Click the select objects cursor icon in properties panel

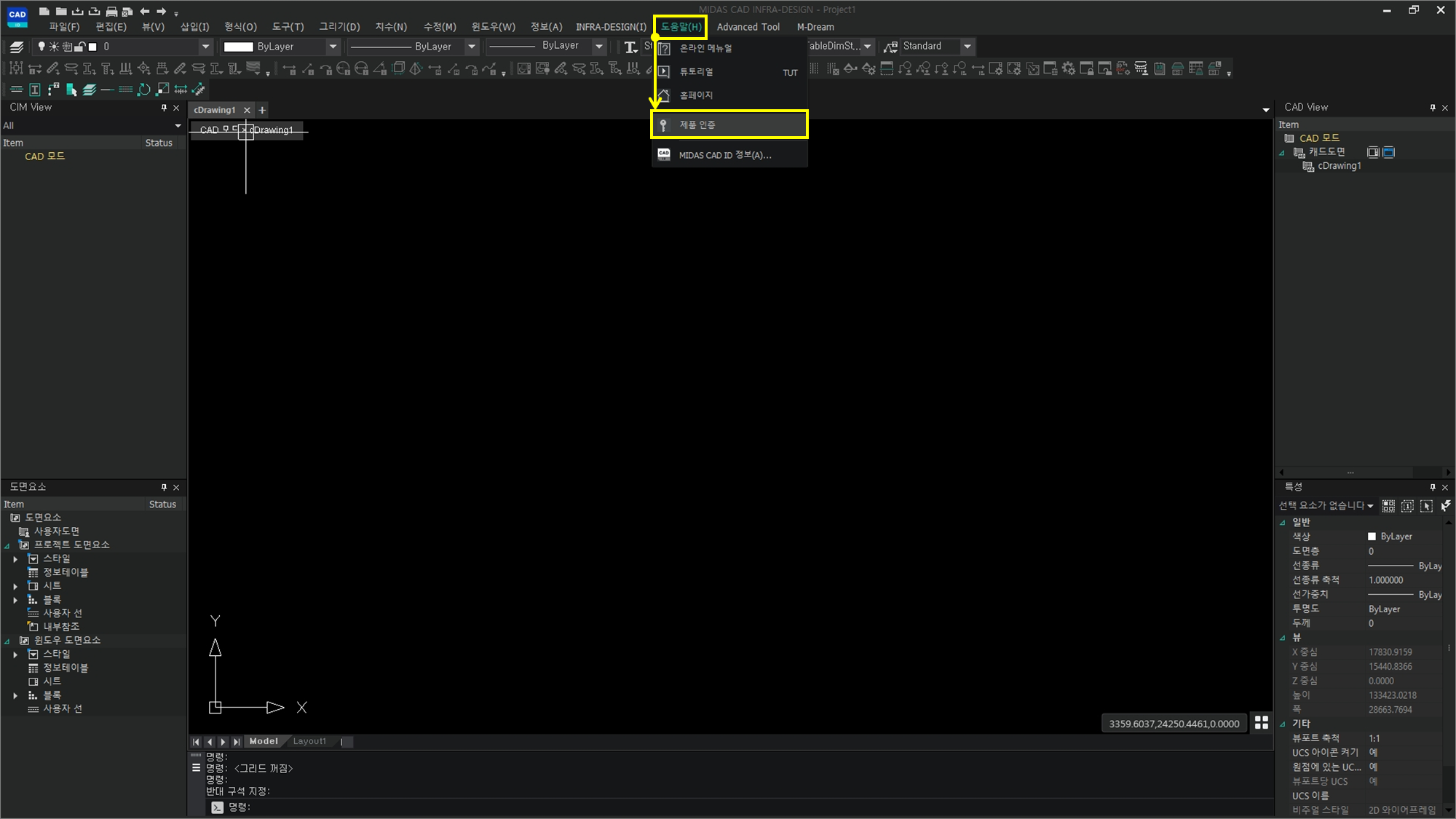click(1426, 505)
